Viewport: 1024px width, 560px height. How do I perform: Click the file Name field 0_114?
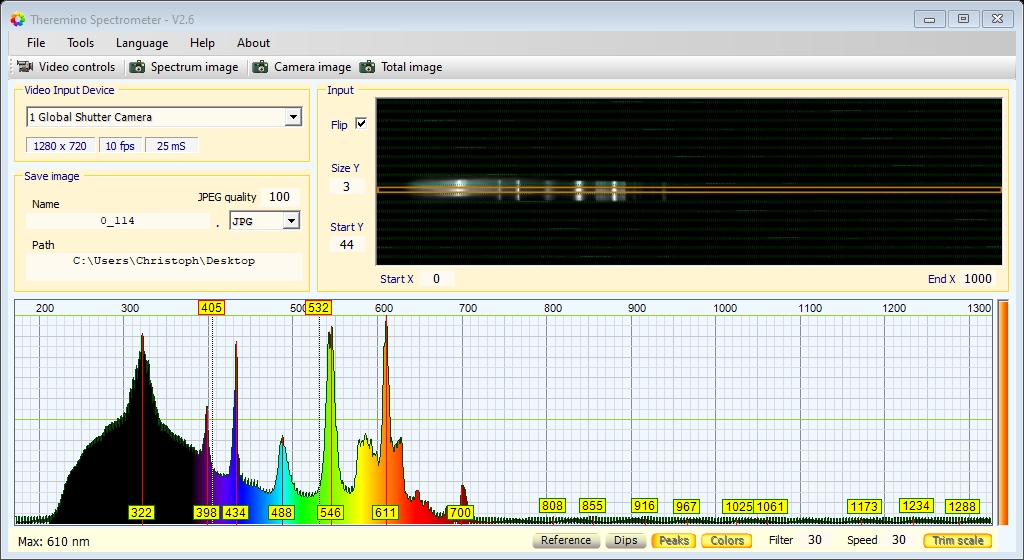click(x=118, y=221)
